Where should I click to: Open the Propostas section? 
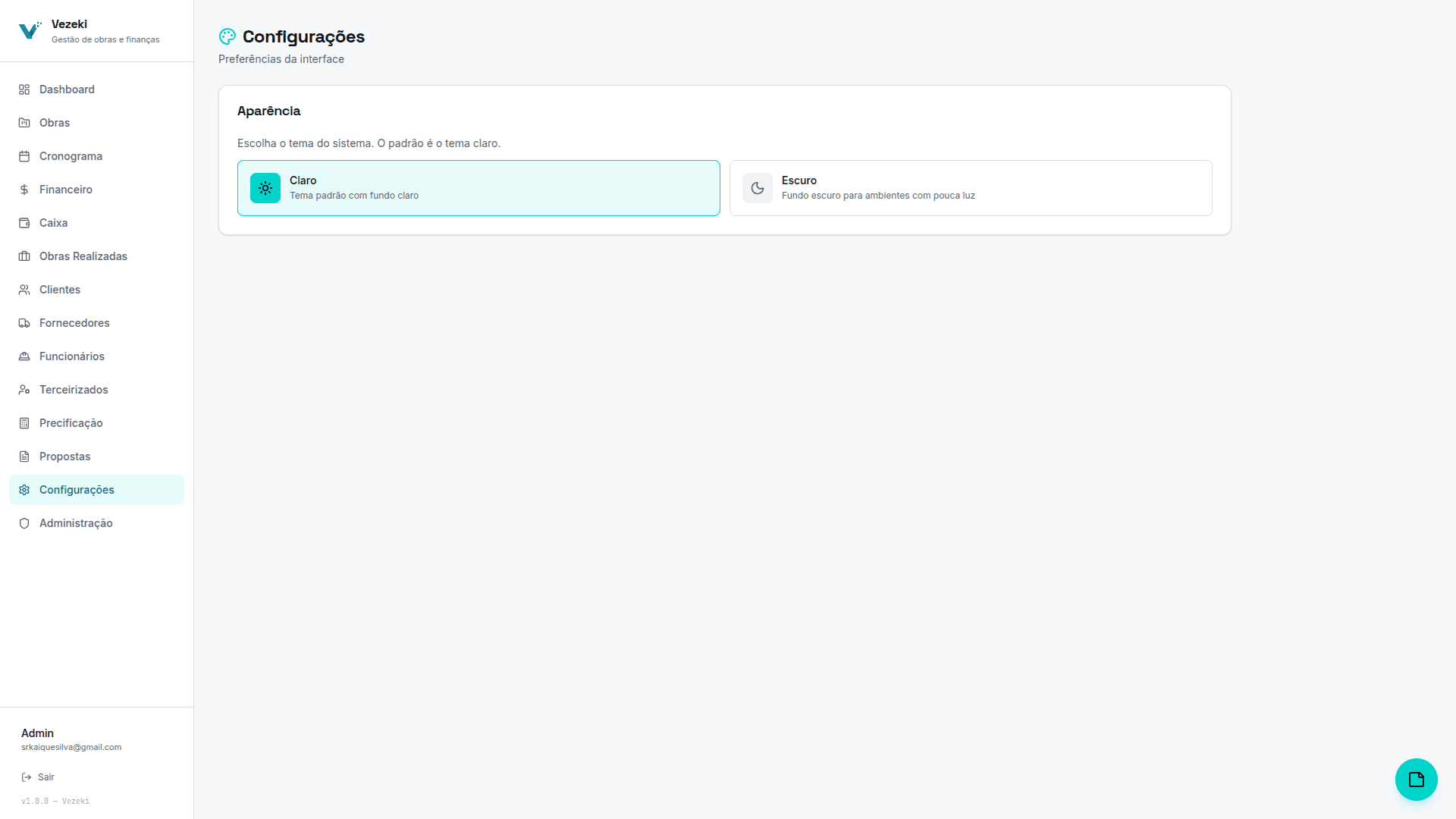tap(96, 457)
